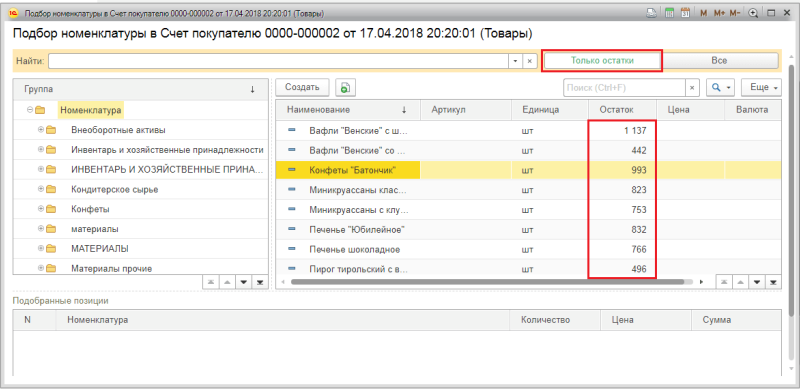
Task: Open the Найти field dropdown arrow
Action: tap(515, 61)
